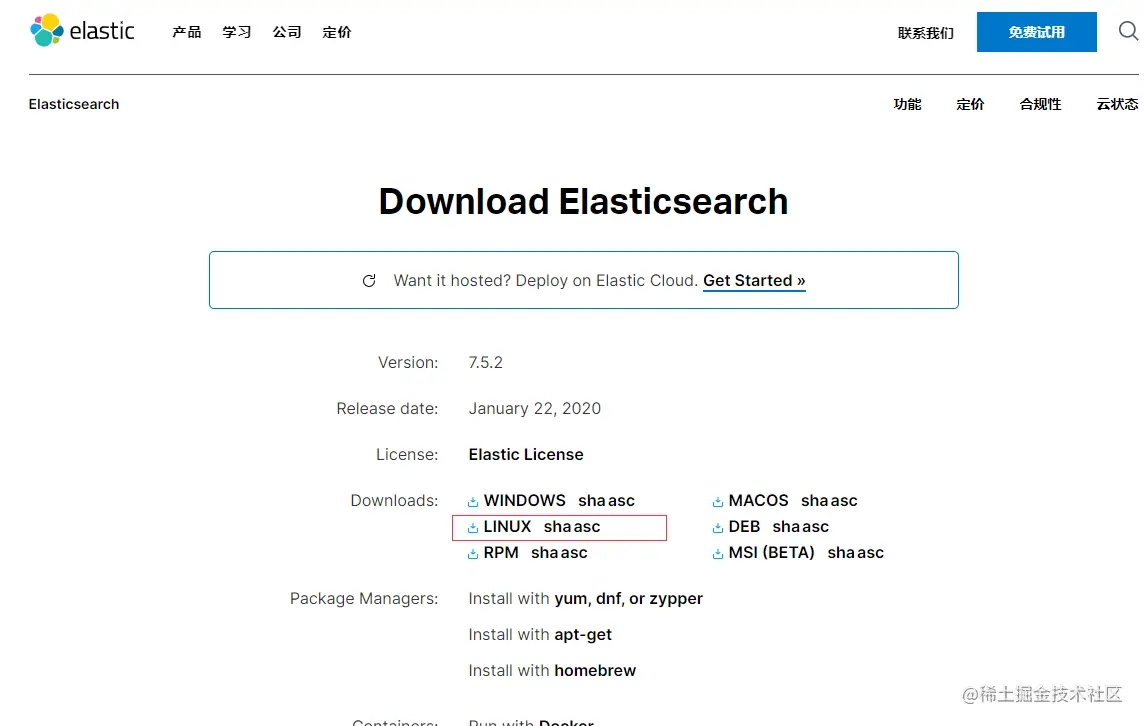Go to the 功能 sub-navigation tab

(x=908, y=104)
